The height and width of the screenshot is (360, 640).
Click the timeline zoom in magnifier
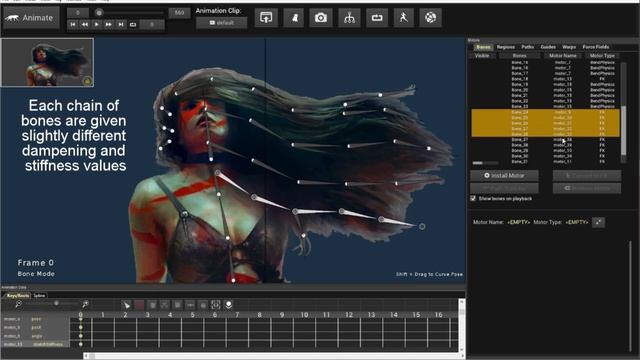(x=85, y=304)
